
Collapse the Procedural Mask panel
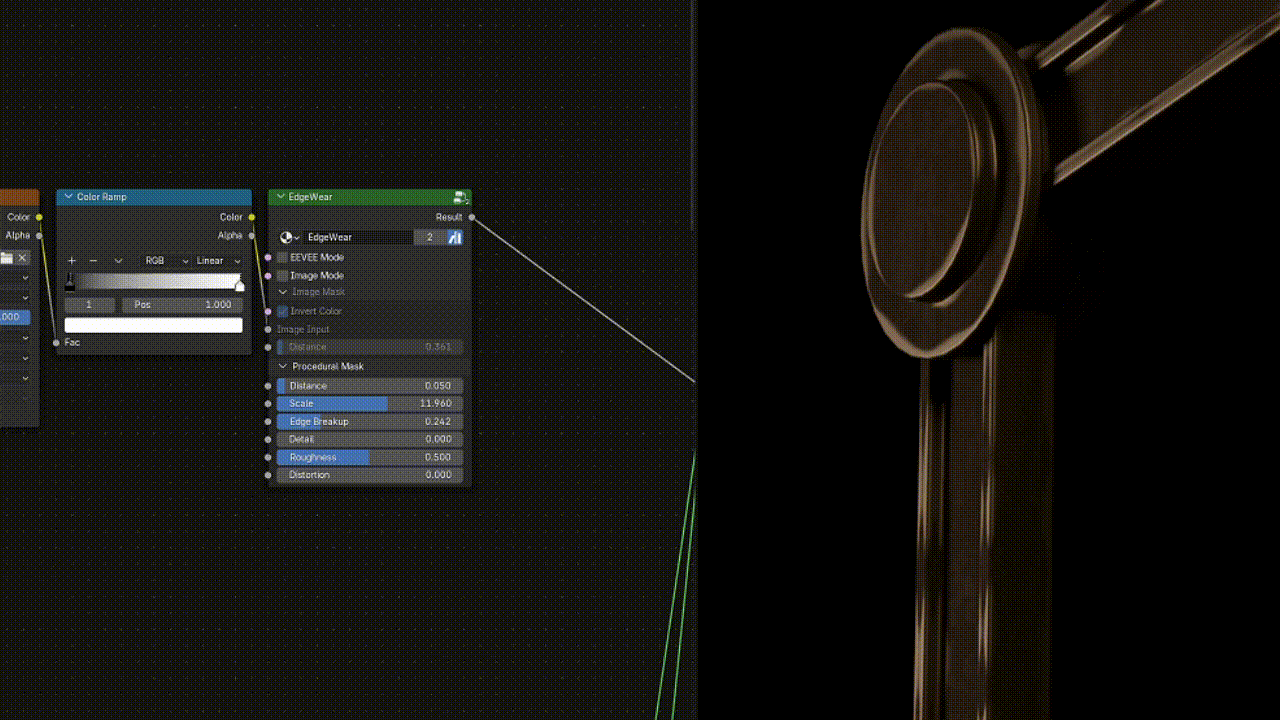tap(283, 366)
